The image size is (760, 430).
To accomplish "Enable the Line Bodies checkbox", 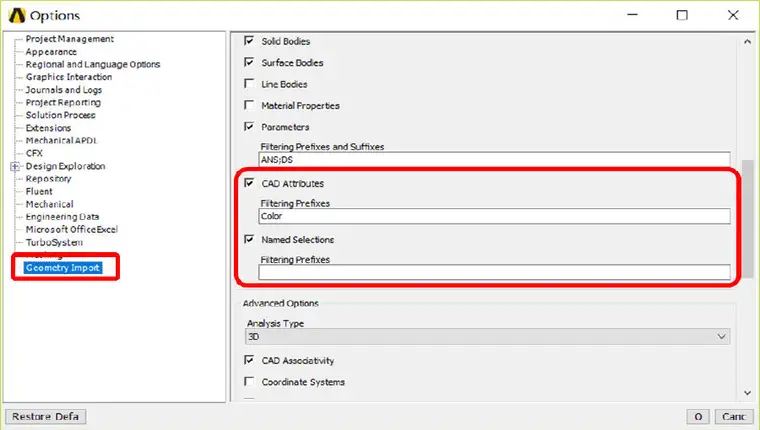I will click(249, 83).
